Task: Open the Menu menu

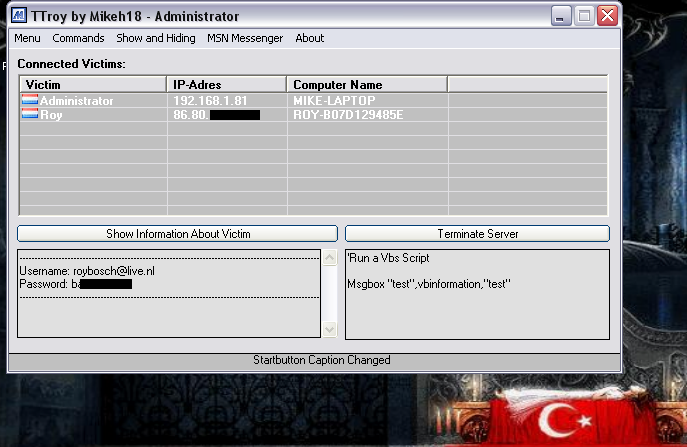Action: tap(27, 38)
